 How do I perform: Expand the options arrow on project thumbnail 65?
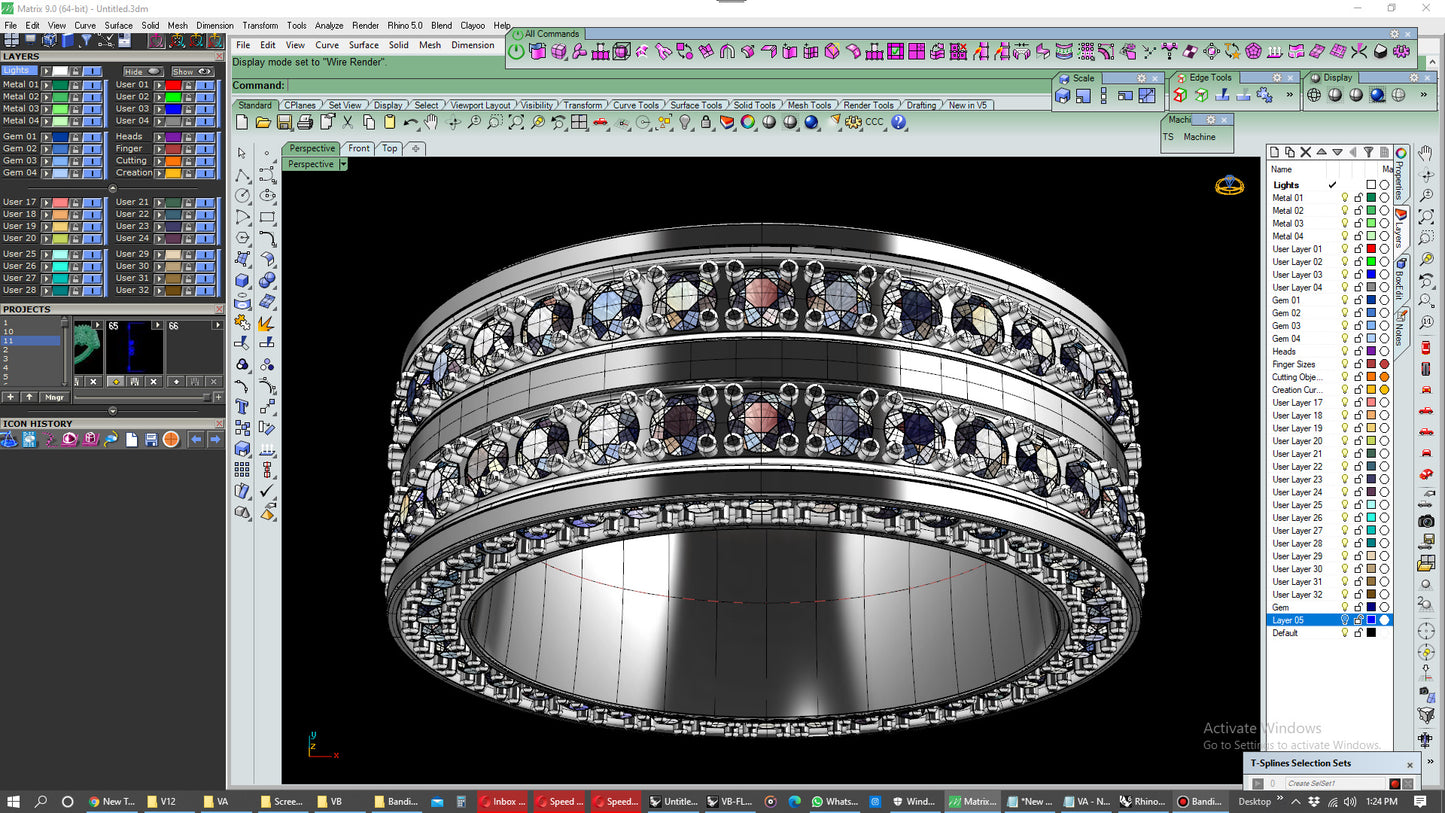point(158,325)
